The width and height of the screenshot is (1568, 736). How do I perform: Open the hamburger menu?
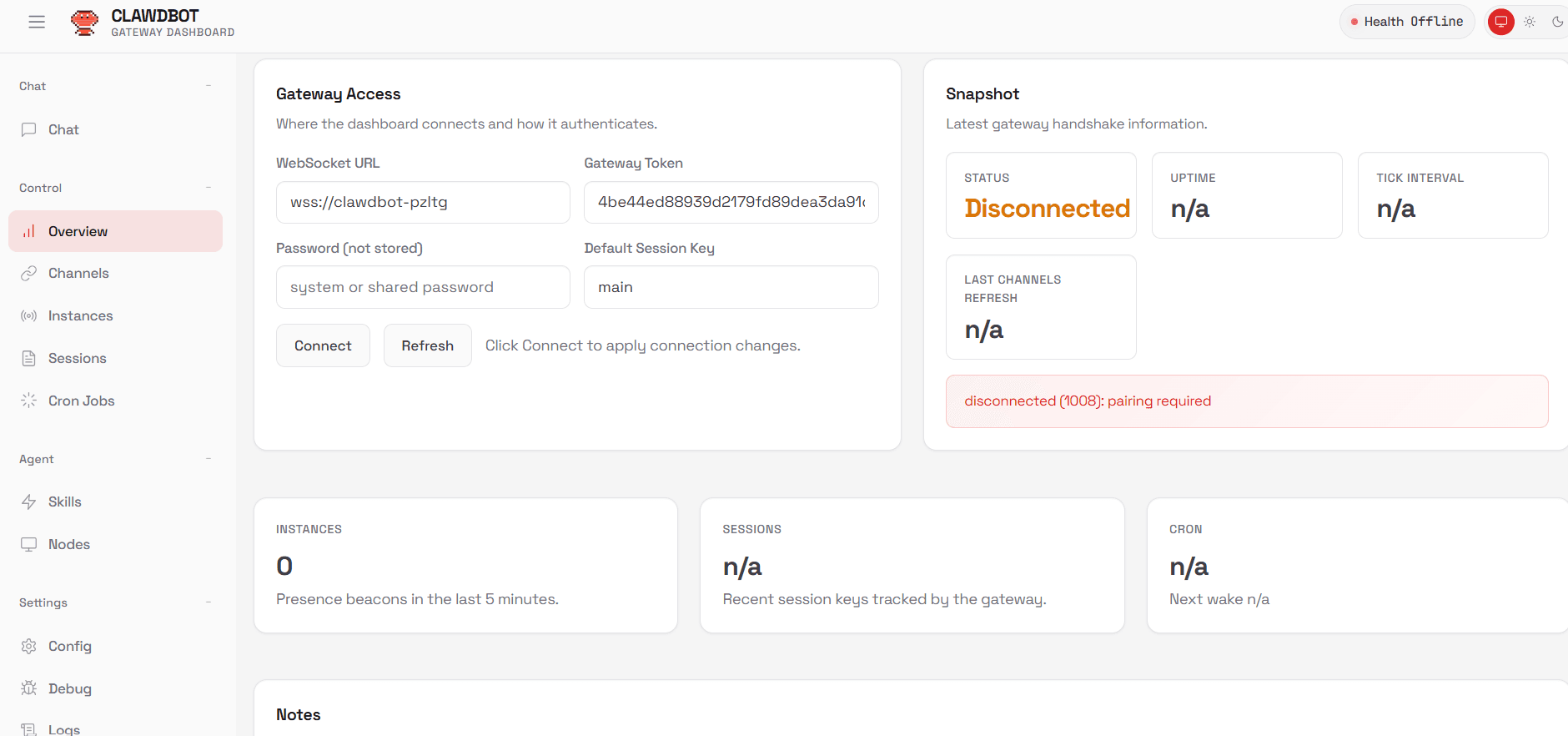point(37,23)
